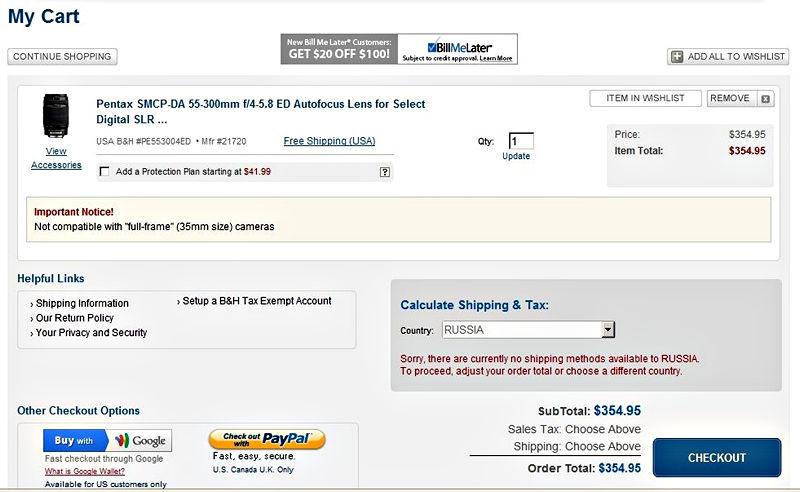The width and height of the screenshot is (800, 492).
Task: Open the Country dropdown showing RUSSIA
Action: (527, 330)
